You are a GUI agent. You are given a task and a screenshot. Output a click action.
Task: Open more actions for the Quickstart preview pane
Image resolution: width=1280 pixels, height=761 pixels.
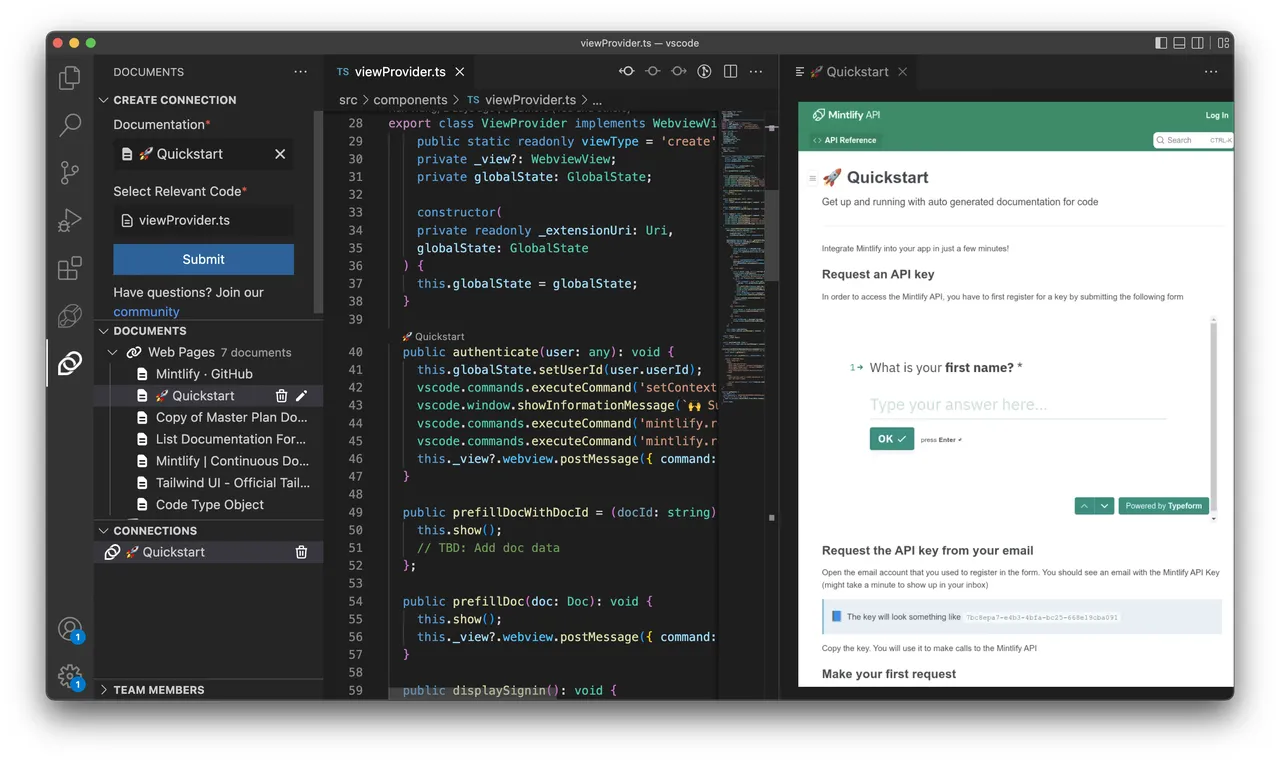1211,72
